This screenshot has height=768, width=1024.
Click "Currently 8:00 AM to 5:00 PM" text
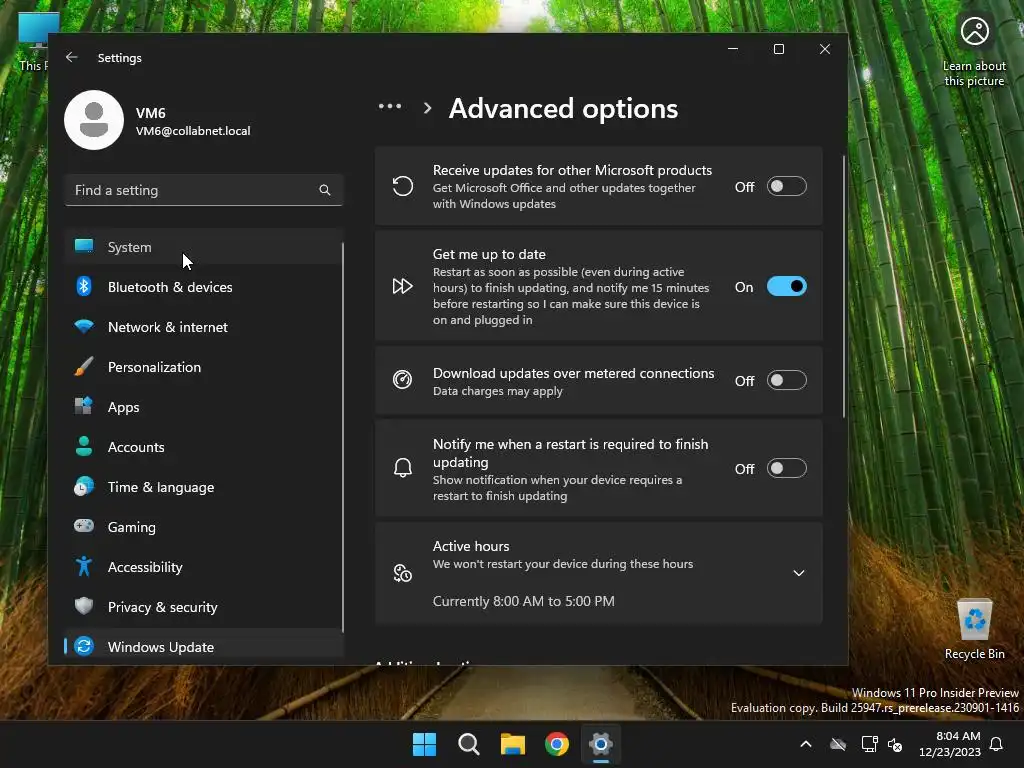click(x=524, y=601)
